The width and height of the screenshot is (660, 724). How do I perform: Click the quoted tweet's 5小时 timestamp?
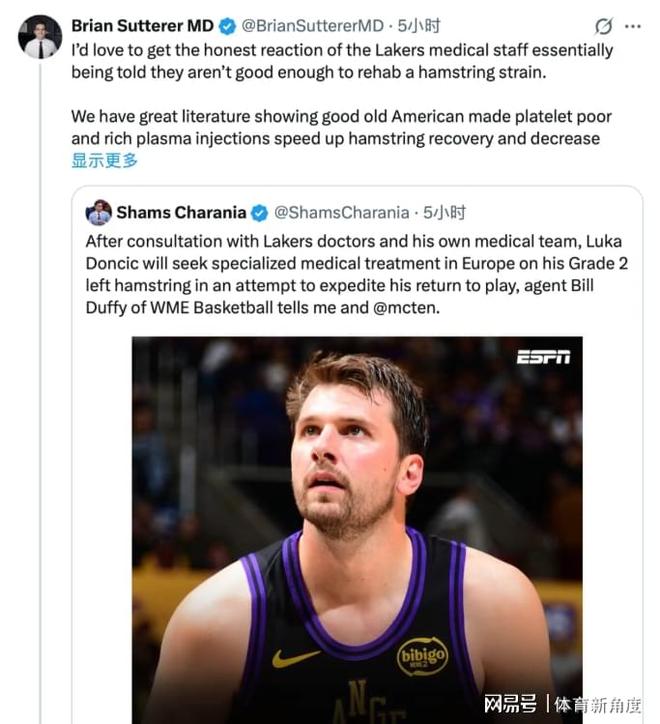tap(445, 212)
